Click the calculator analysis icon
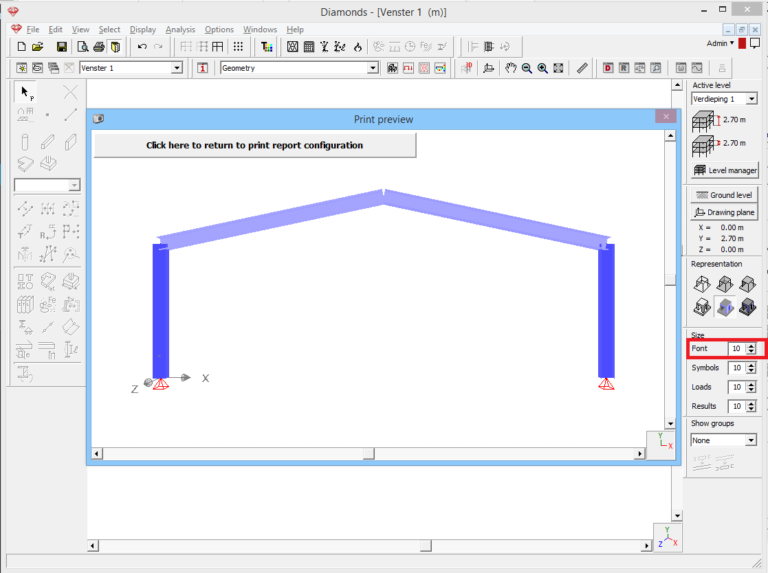This screenshot has height=573, width=768. click(x=309, y=47)
